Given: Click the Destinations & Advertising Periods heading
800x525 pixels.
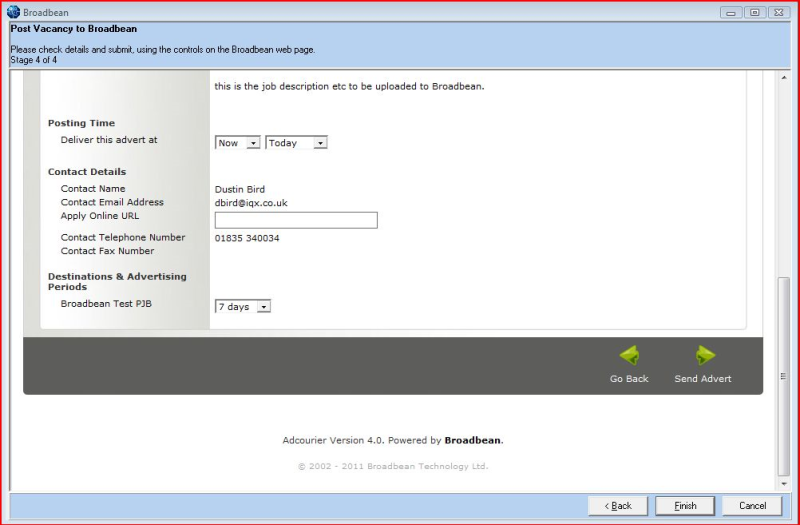Looking at the screenshot, I should 117,282.
